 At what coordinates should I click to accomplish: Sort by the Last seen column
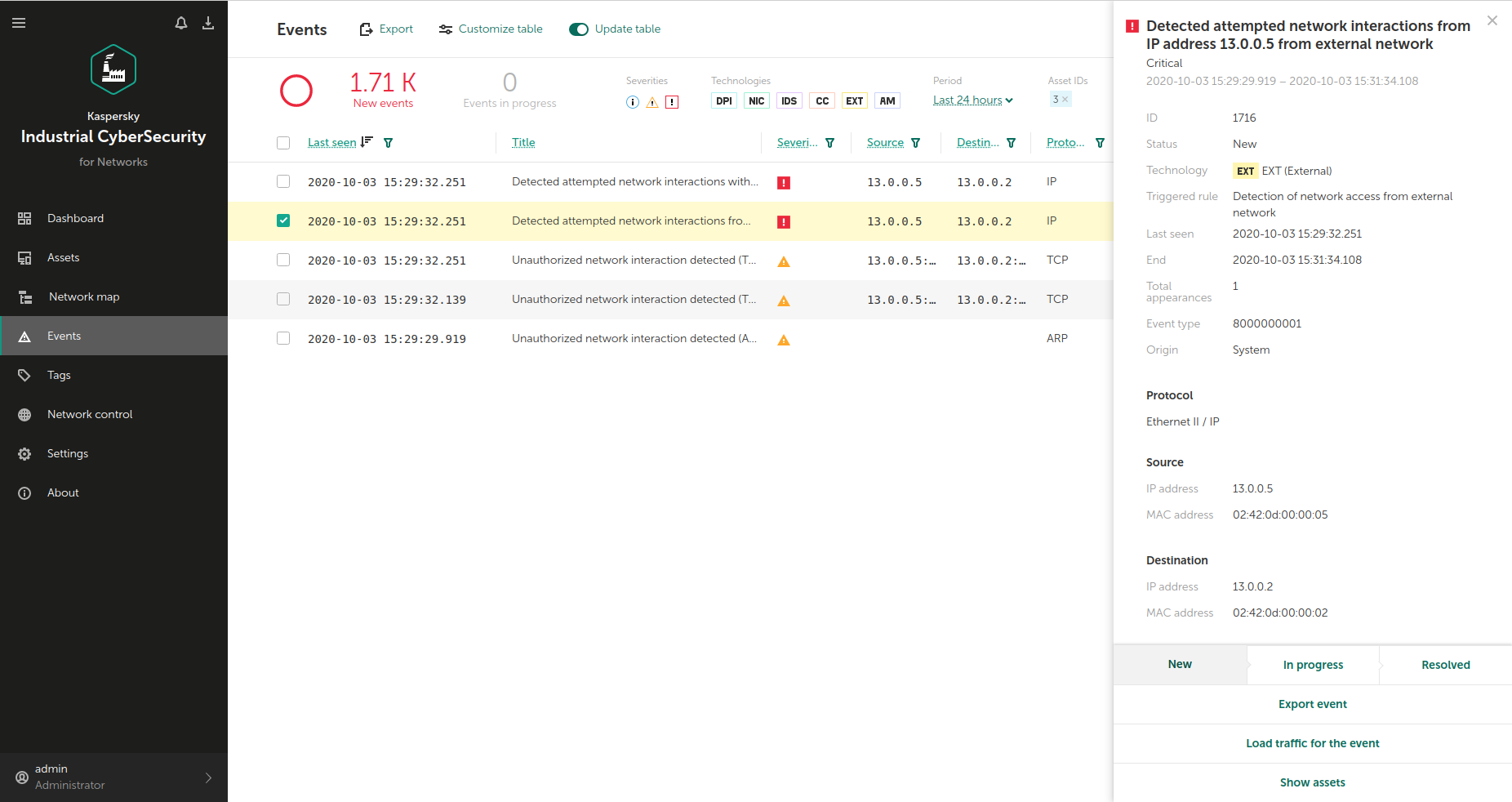(332, 143)
